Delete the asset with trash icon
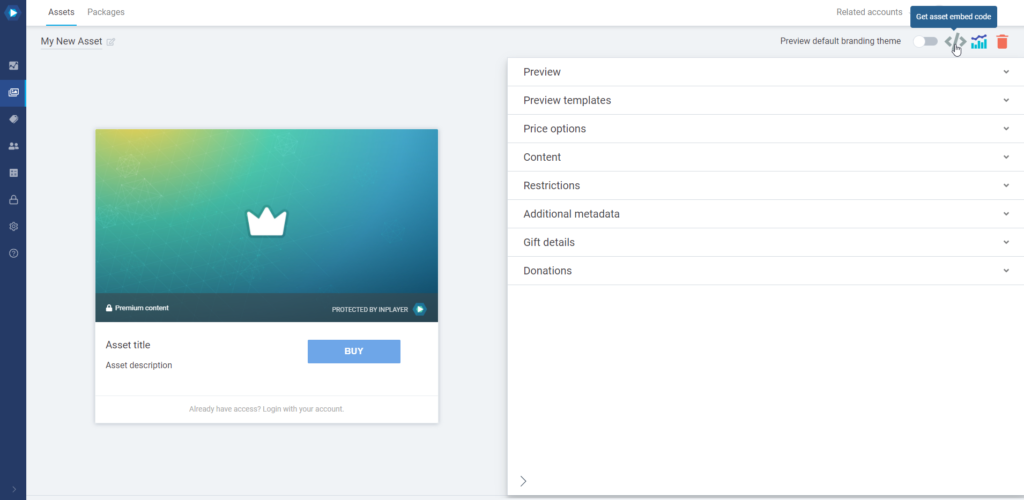The image size is (1024, 500). (1002, 42)
